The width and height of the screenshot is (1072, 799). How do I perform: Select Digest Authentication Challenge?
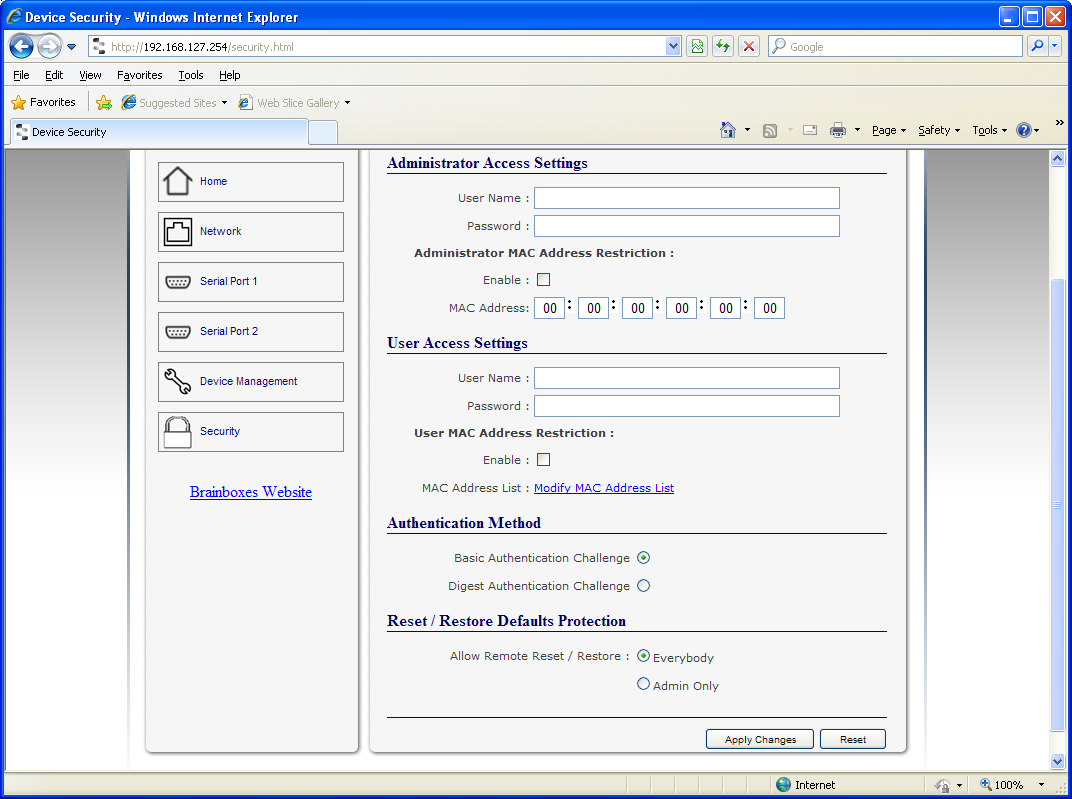click(x=643, y=585)
